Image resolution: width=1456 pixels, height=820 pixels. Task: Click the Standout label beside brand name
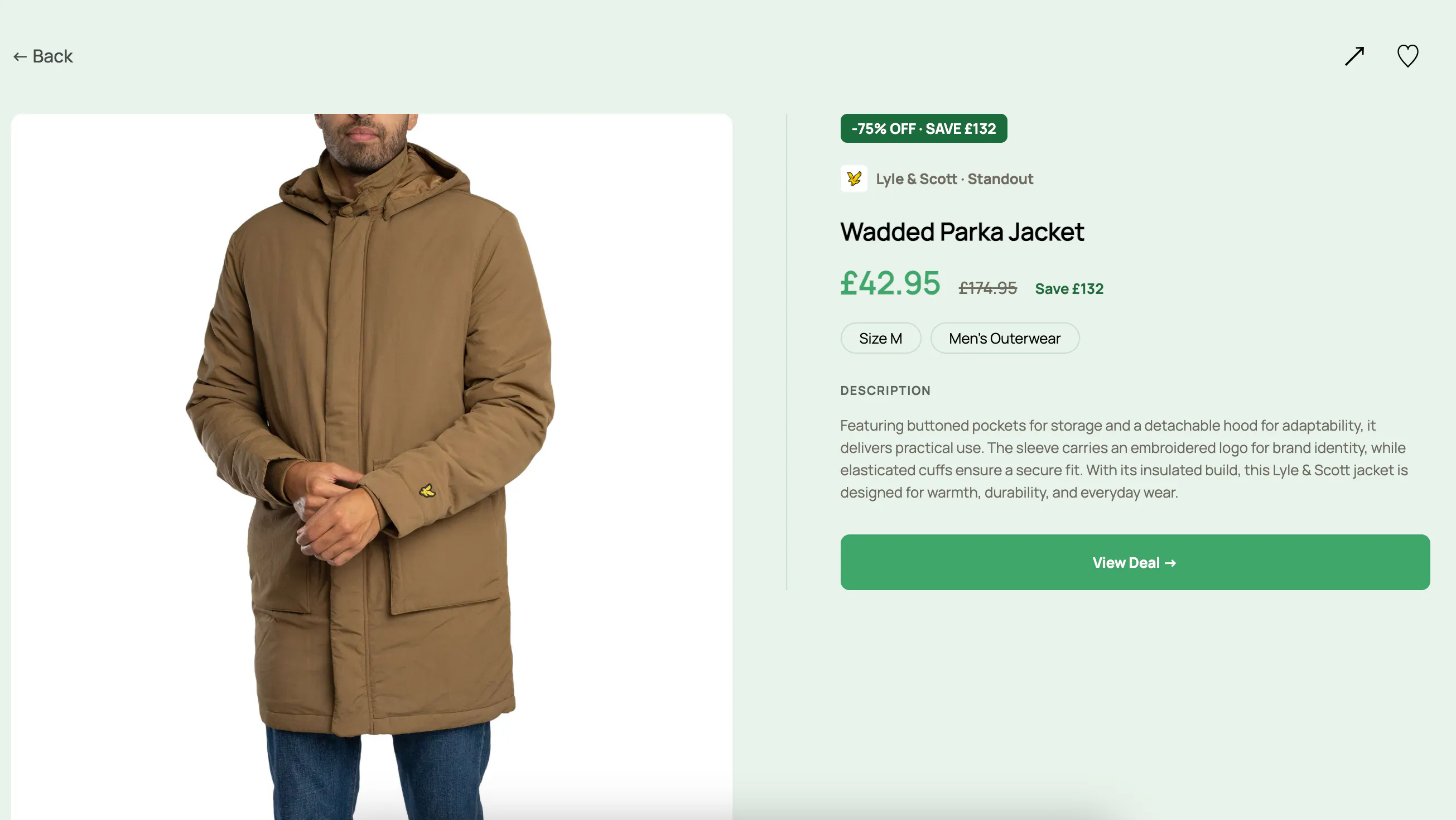[x=1000, y=179]
